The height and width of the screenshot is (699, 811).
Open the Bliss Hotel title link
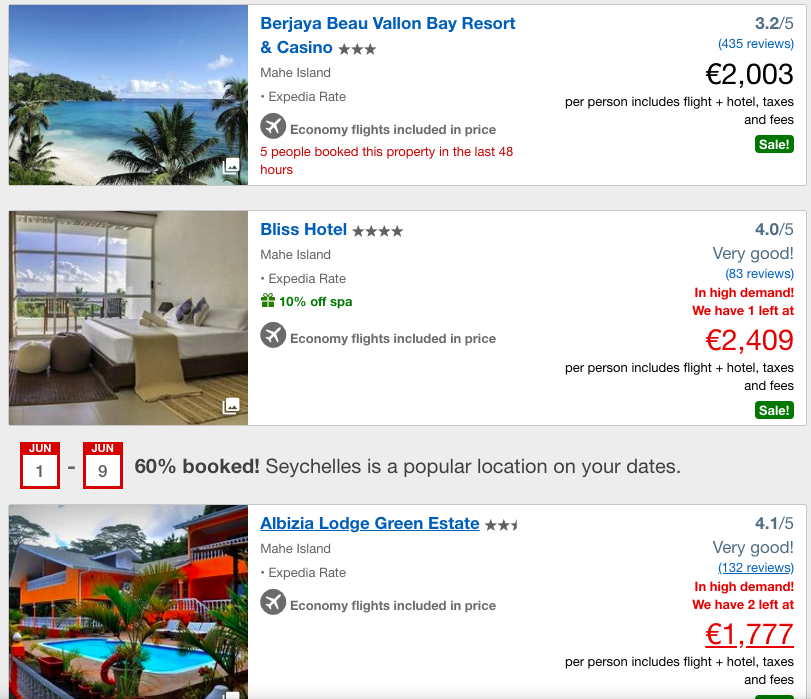coord(304,229)
